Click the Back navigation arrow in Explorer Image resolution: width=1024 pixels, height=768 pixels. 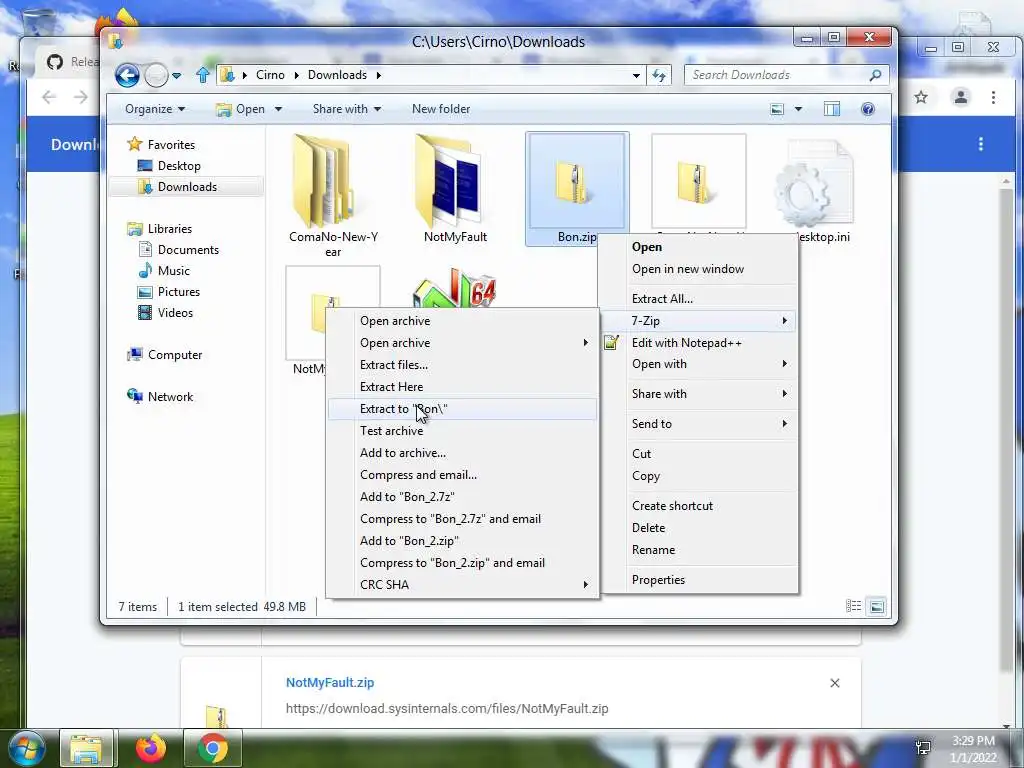[127, 76]
